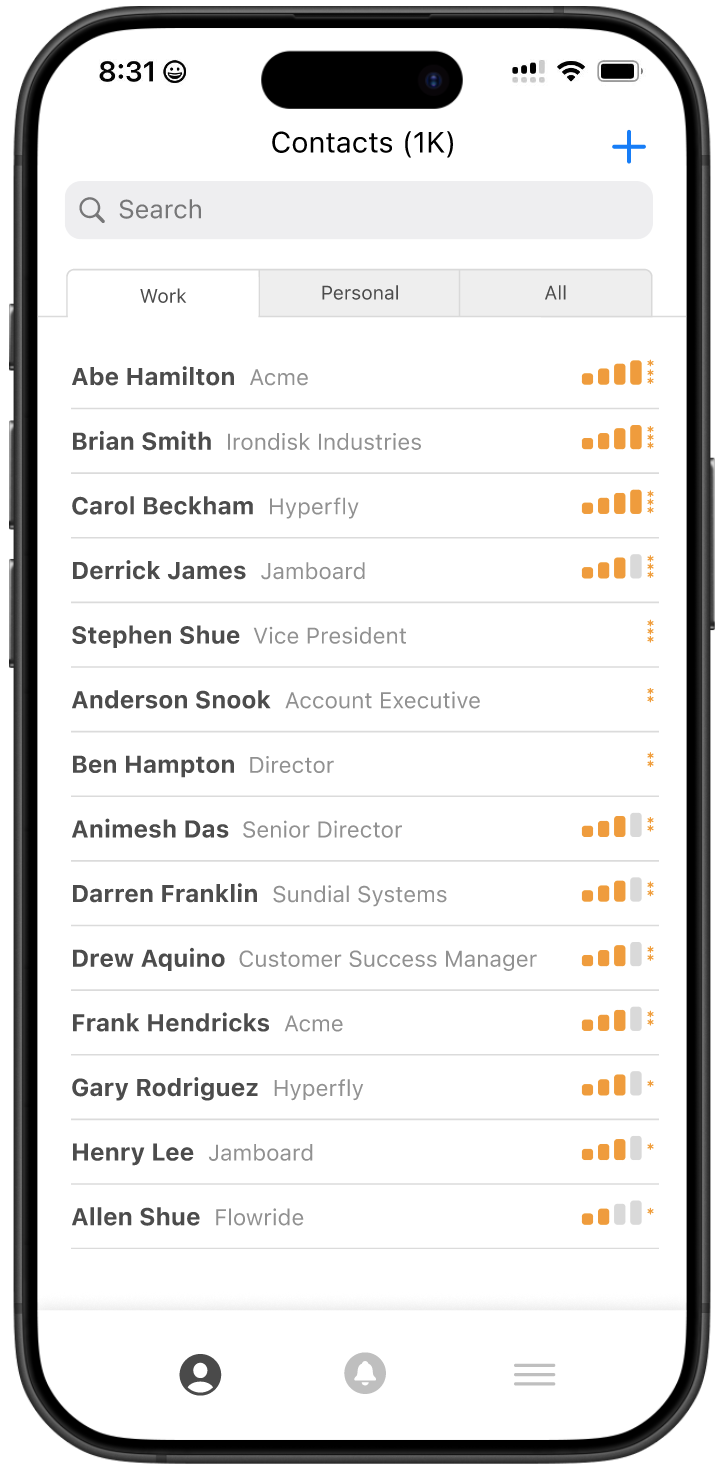This screenshot has width=716, height=1470.
Task: Select Drew Aquino contact row
Action: 149,959
